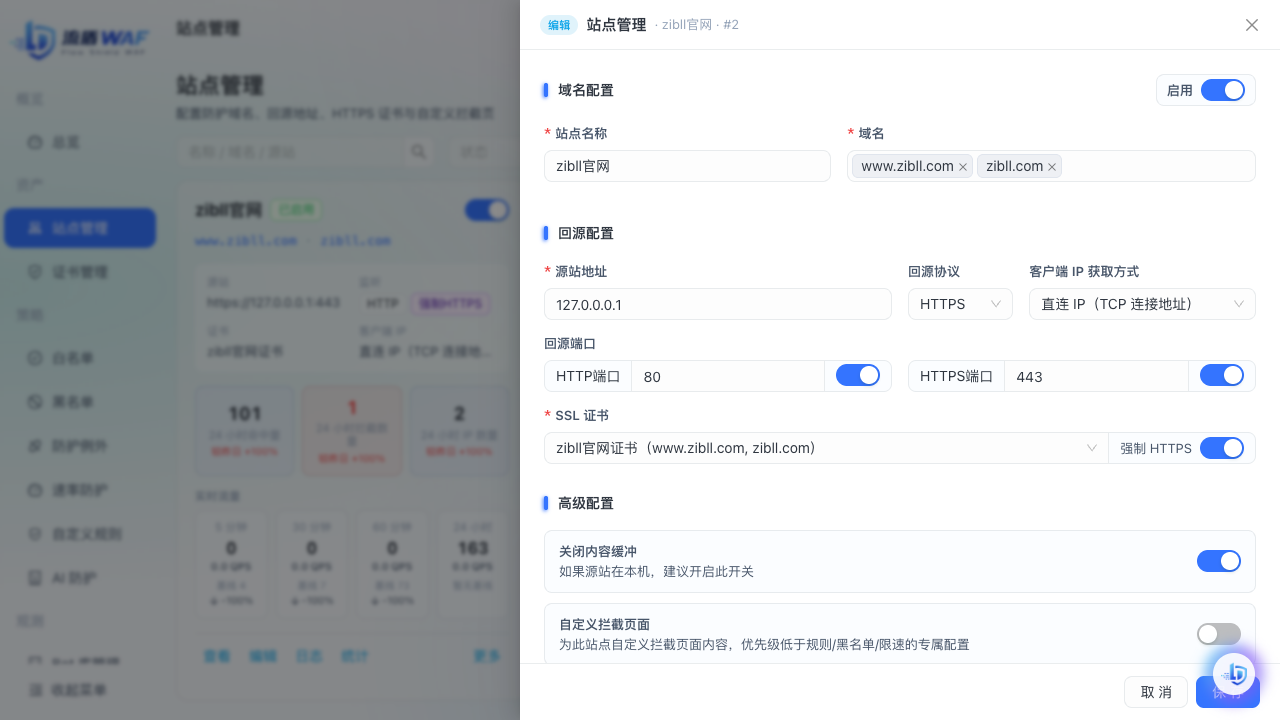Click the 编辑 tag in drawer header

(x=559, y=25)
